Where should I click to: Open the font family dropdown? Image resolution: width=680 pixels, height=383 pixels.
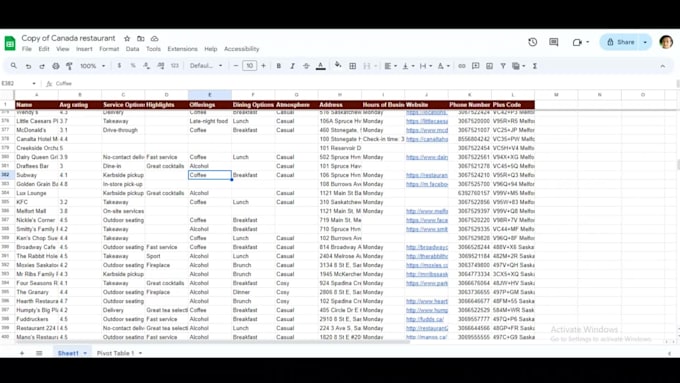click(x=206, y=66)
